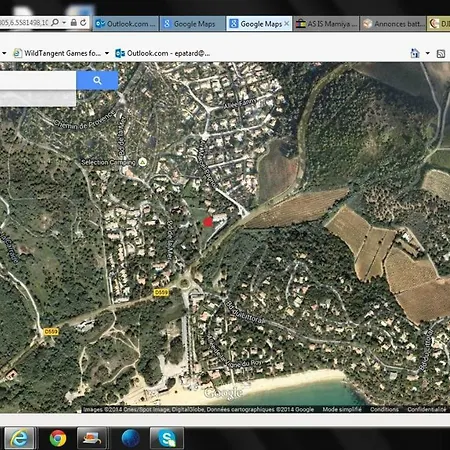This screenshot has height=450, width=450.
Task: Click inside the Google Maps search box
Action: click(x=38, y=80)
